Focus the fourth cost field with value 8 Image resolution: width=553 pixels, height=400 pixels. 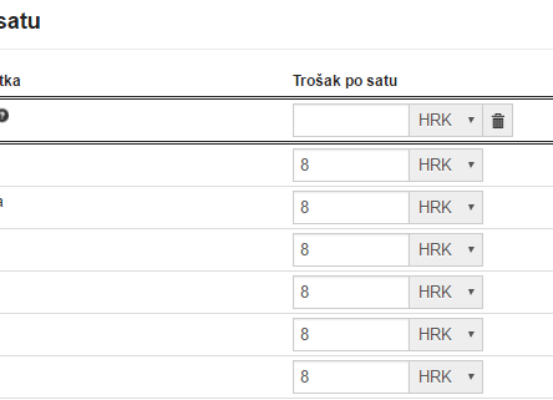point(351,292)
